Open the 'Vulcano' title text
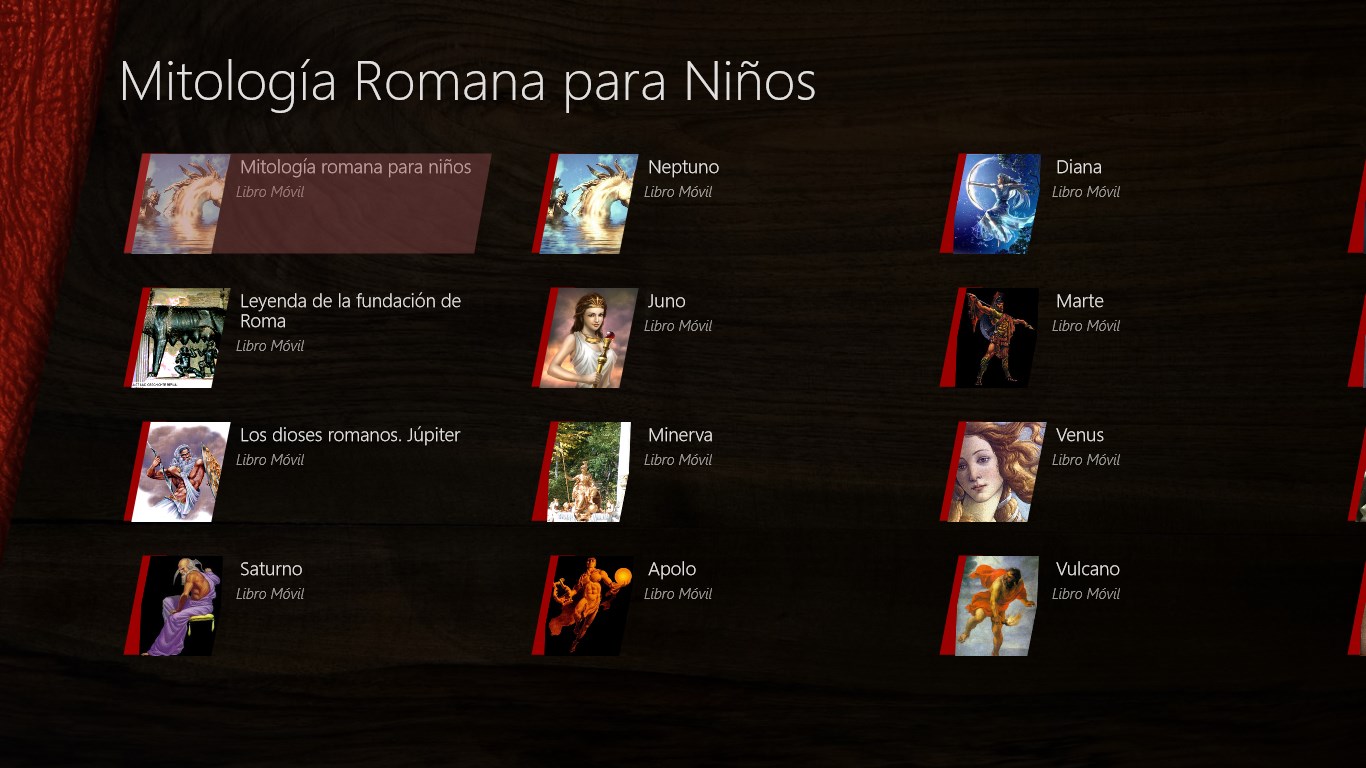The image size is (1366, 768). point(1088,569)
